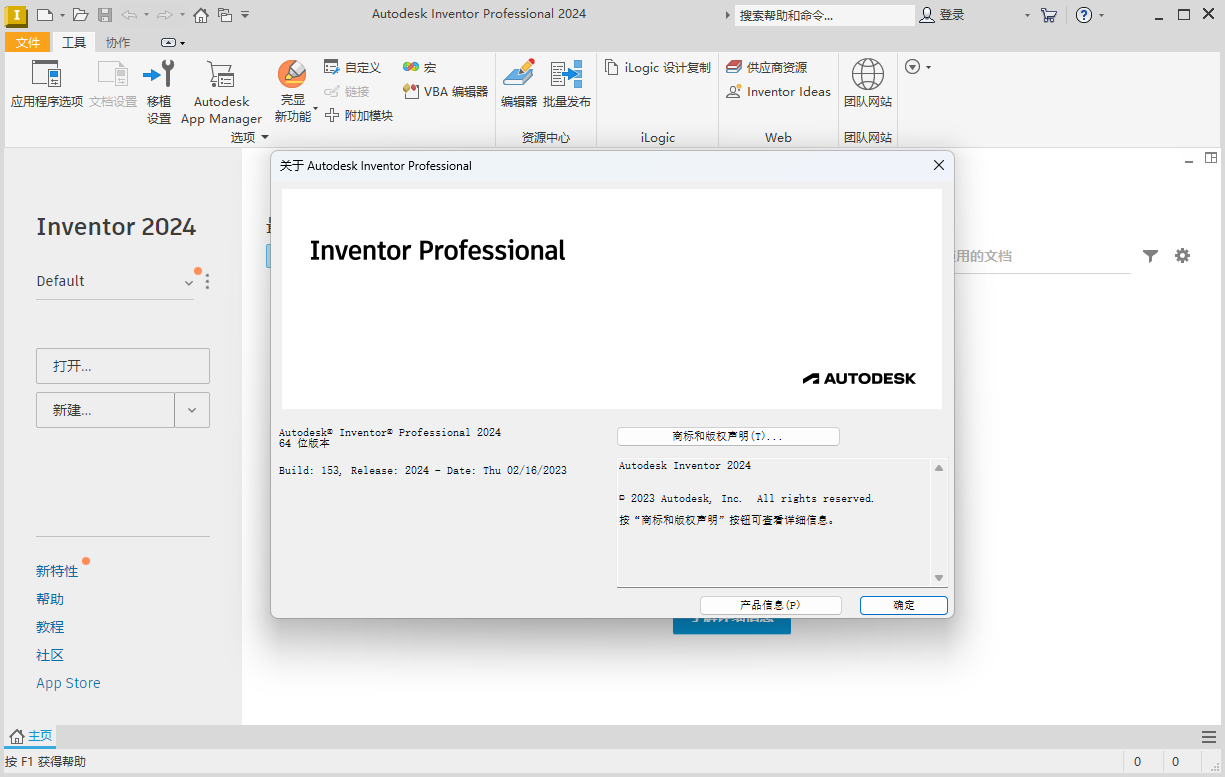Click the hamburger menu icon at bottom right
Screen dimensions: 1225x777
tap(1209, 736)
